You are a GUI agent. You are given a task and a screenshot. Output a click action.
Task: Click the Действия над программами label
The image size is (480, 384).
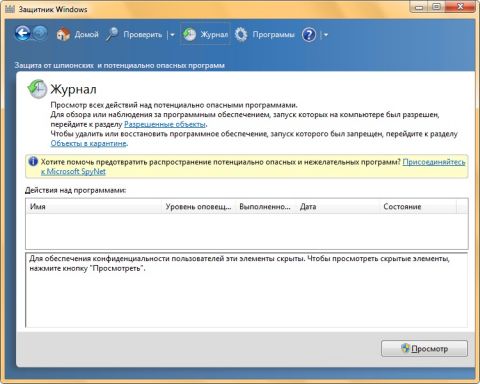[x=76, y=190]
